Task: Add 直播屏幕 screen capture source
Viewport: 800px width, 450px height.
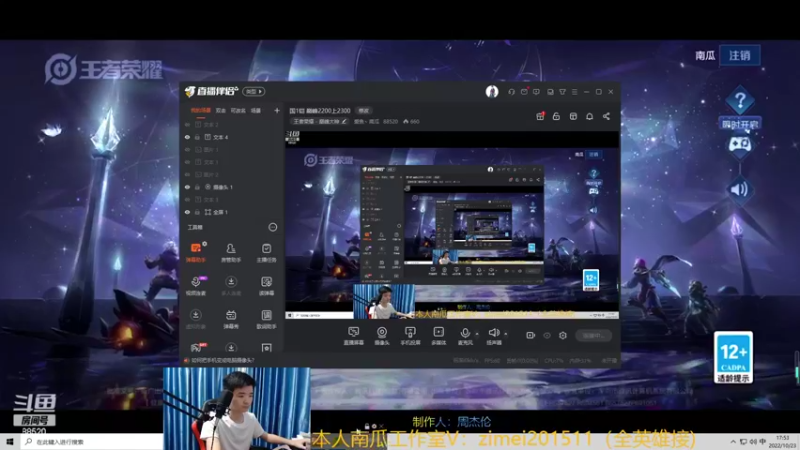Action: (x=354, y=336)
